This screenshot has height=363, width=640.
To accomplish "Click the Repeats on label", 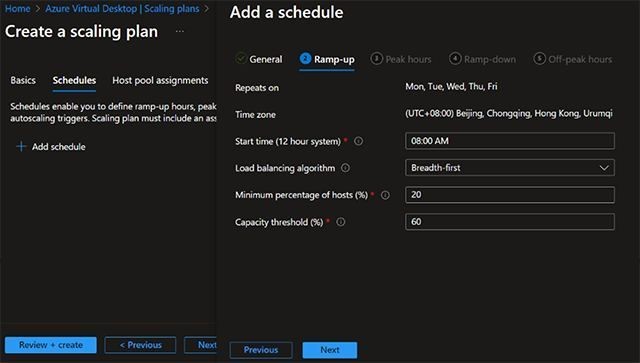I will pyautogui.click(x=257, y=88).
